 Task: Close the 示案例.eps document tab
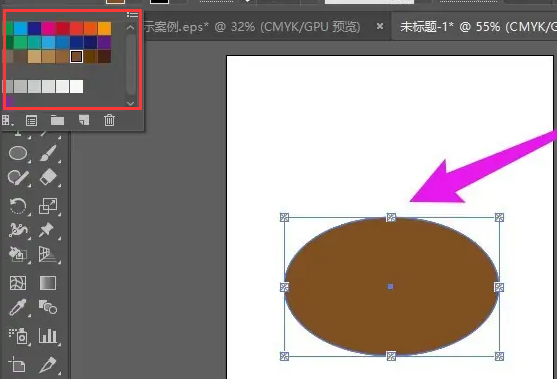[x=380, y=26]
